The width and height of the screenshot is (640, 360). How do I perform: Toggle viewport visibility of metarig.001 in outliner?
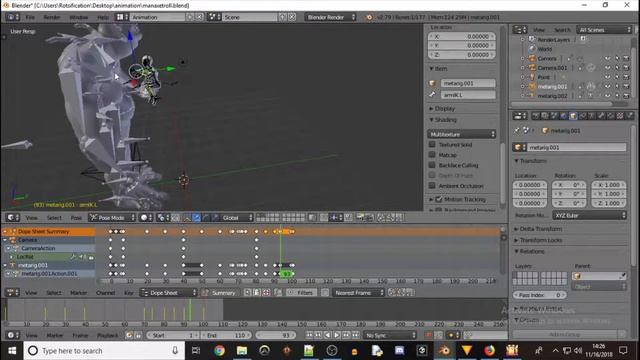coord(608,87)
